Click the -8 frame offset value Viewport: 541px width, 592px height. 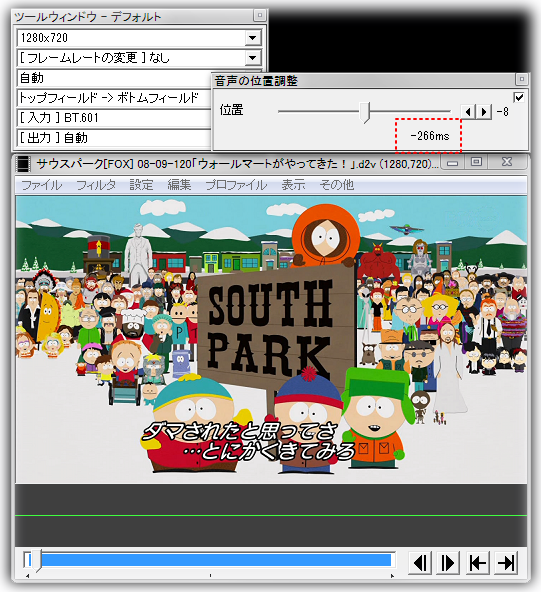coord(502,112)
